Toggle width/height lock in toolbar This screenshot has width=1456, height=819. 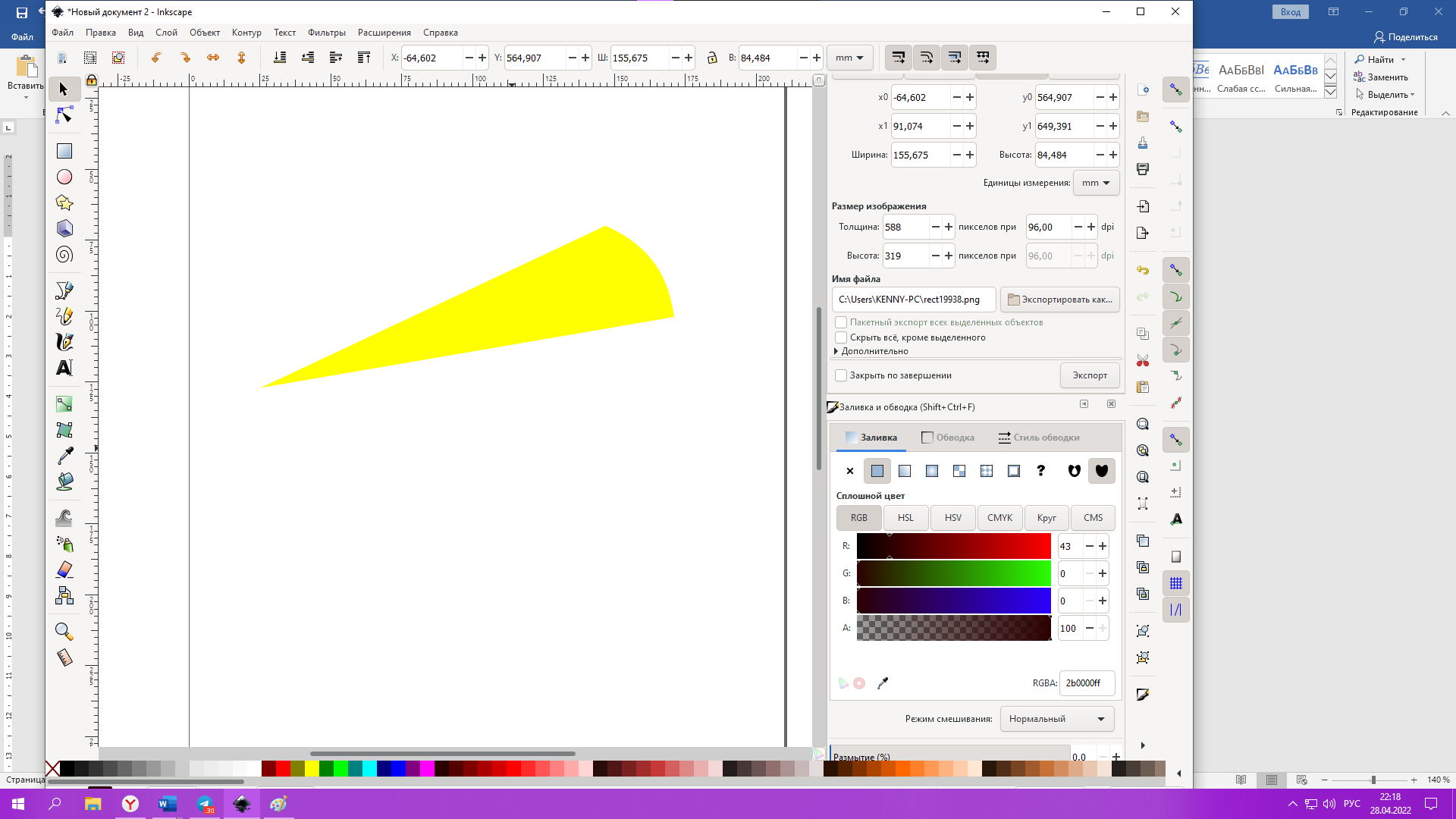[712, 58]
